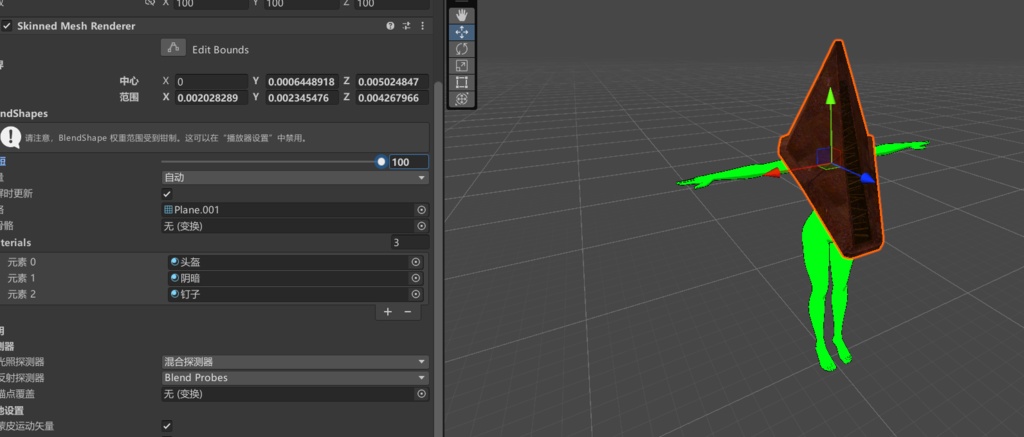Select the Rotate tool
The width and height of the screenshot is (1024, 437).
coord(462,49)
